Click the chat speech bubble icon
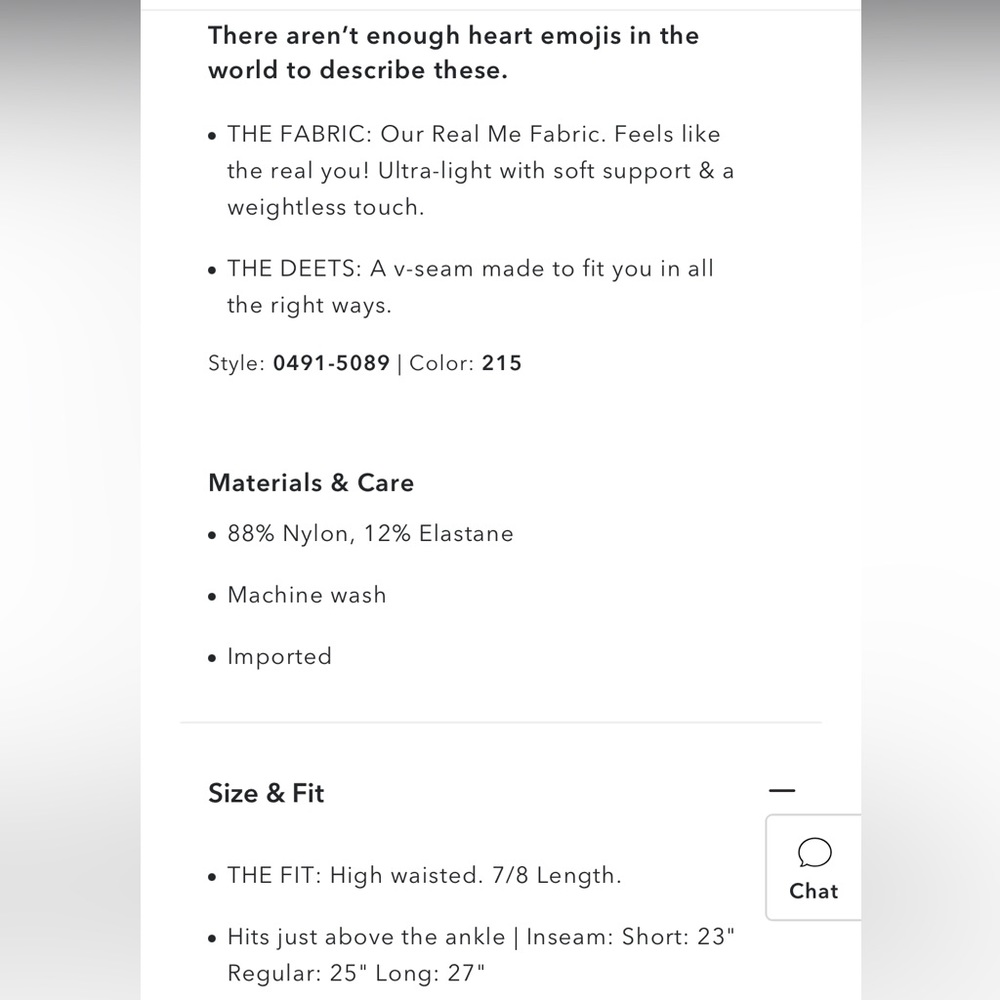This screenshot has height=1000, width=1000. point(815,853)
